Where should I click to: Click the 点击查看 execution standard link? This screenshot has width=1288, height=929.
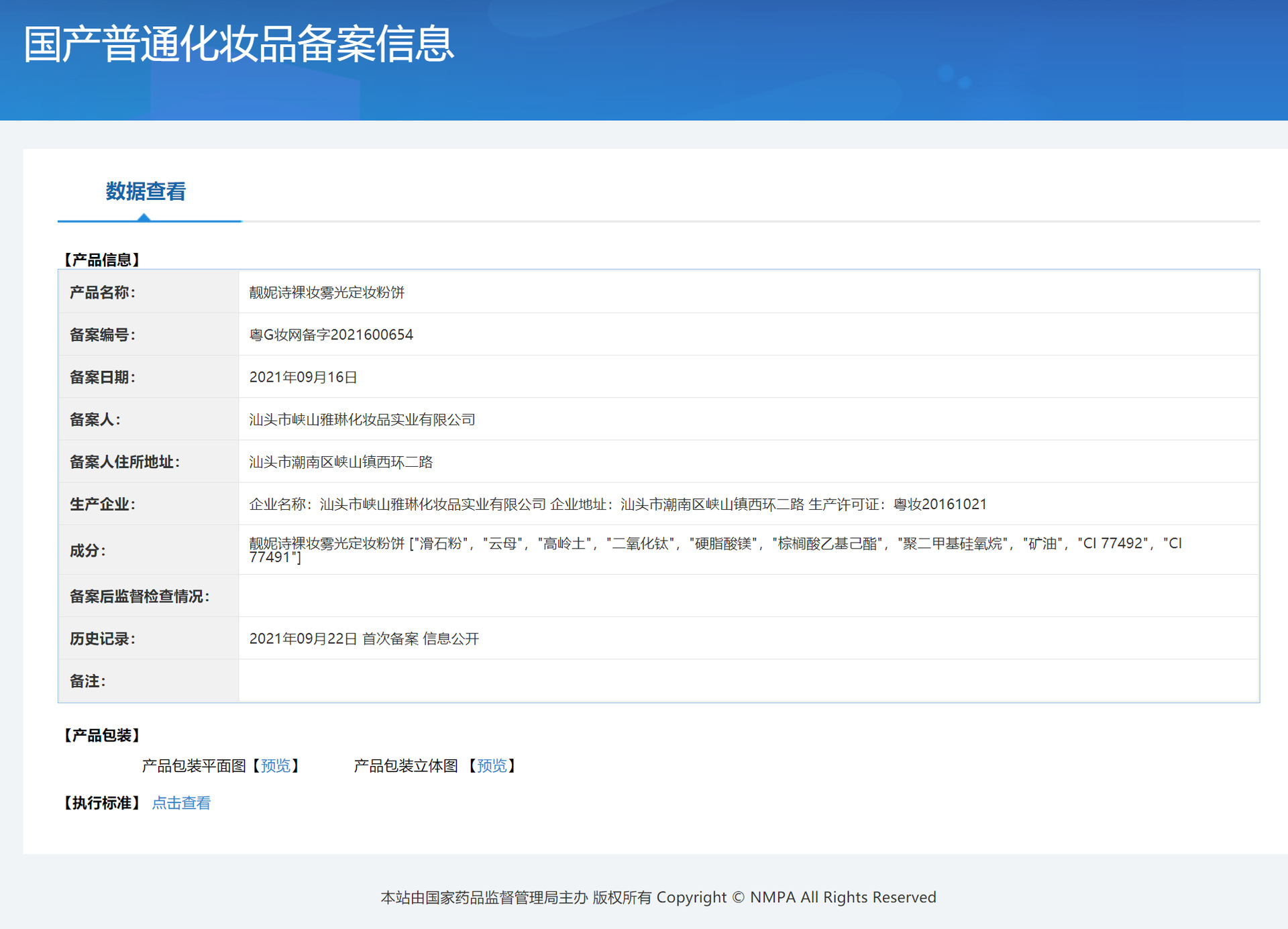181,803
